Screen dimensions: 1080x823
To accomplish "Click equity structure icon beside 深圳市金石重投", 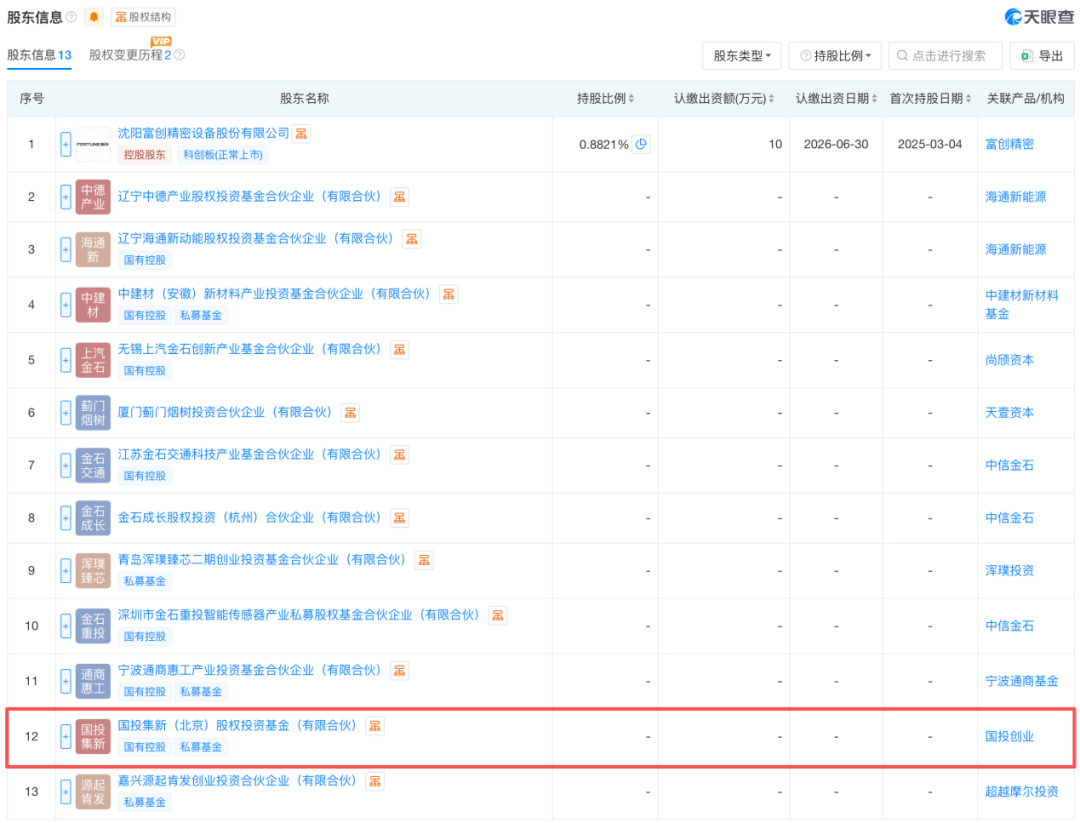I will click(498, 616).
